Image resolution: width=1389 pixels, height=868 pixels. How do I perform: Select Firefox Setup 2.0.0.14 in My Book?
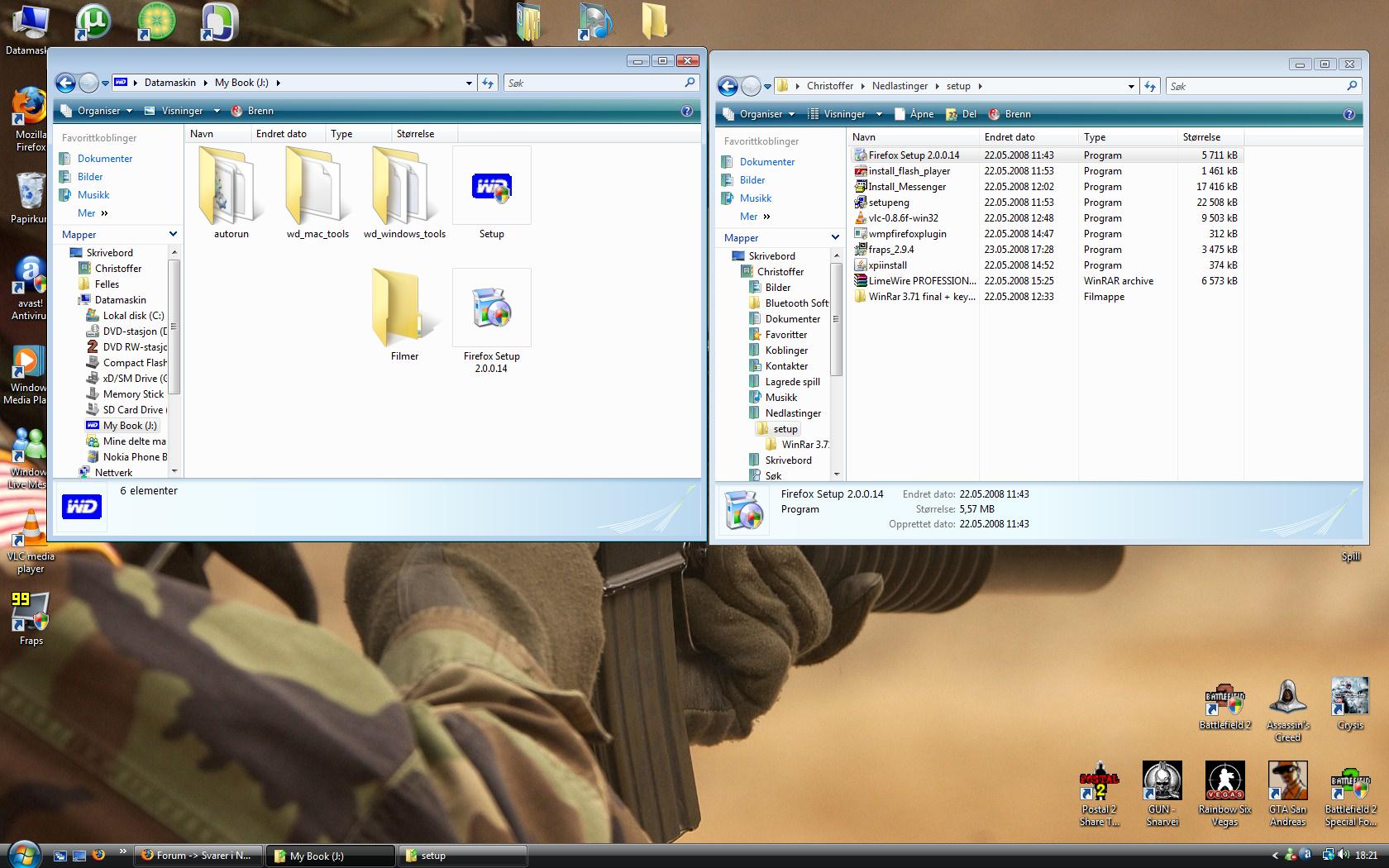tap(491, 322)
